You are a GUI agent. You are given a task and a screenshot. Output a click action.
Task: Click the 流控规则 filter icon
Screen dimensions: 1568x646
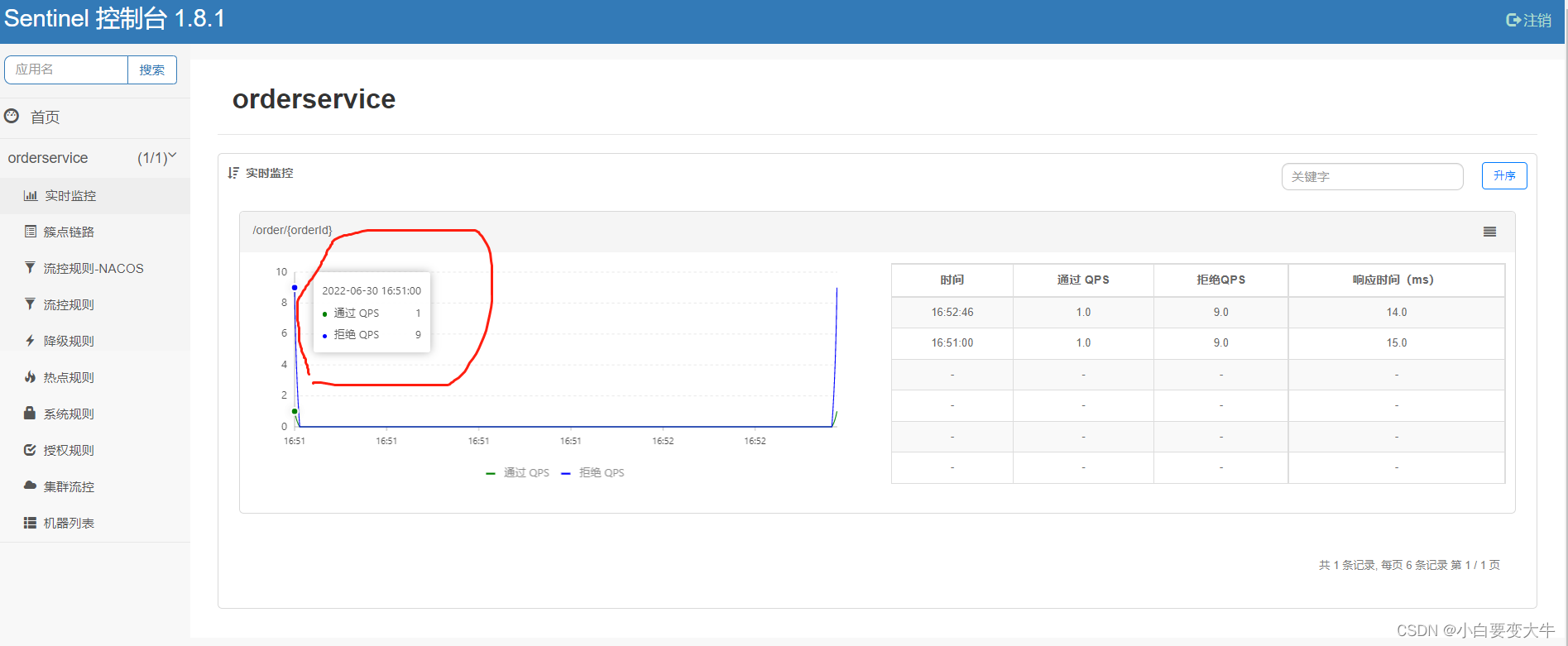[31, 304]
